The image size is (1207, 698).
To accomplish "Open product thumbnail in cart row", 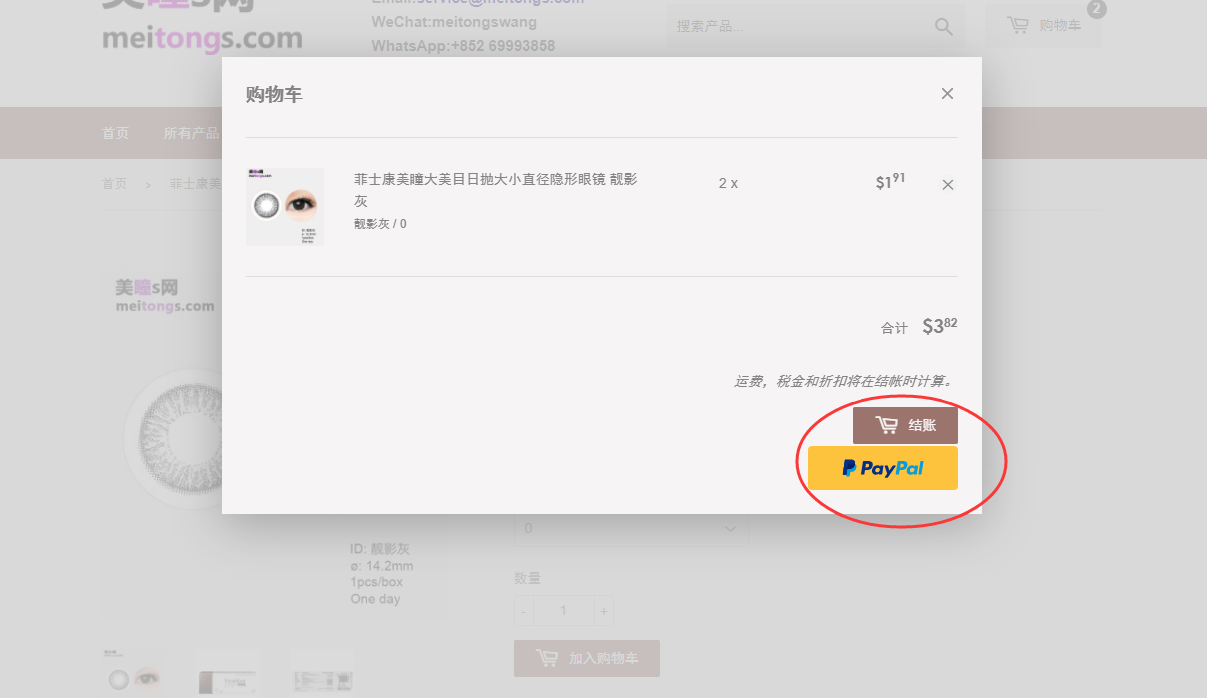I will point(285,207).
